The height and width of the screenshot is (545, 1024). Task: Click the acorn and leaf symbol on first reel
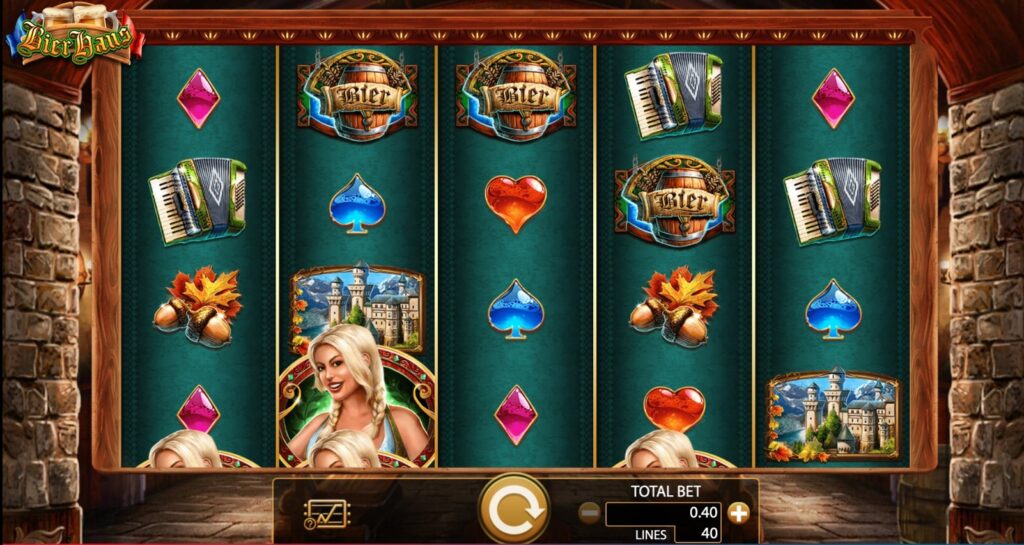click(198, 306)
